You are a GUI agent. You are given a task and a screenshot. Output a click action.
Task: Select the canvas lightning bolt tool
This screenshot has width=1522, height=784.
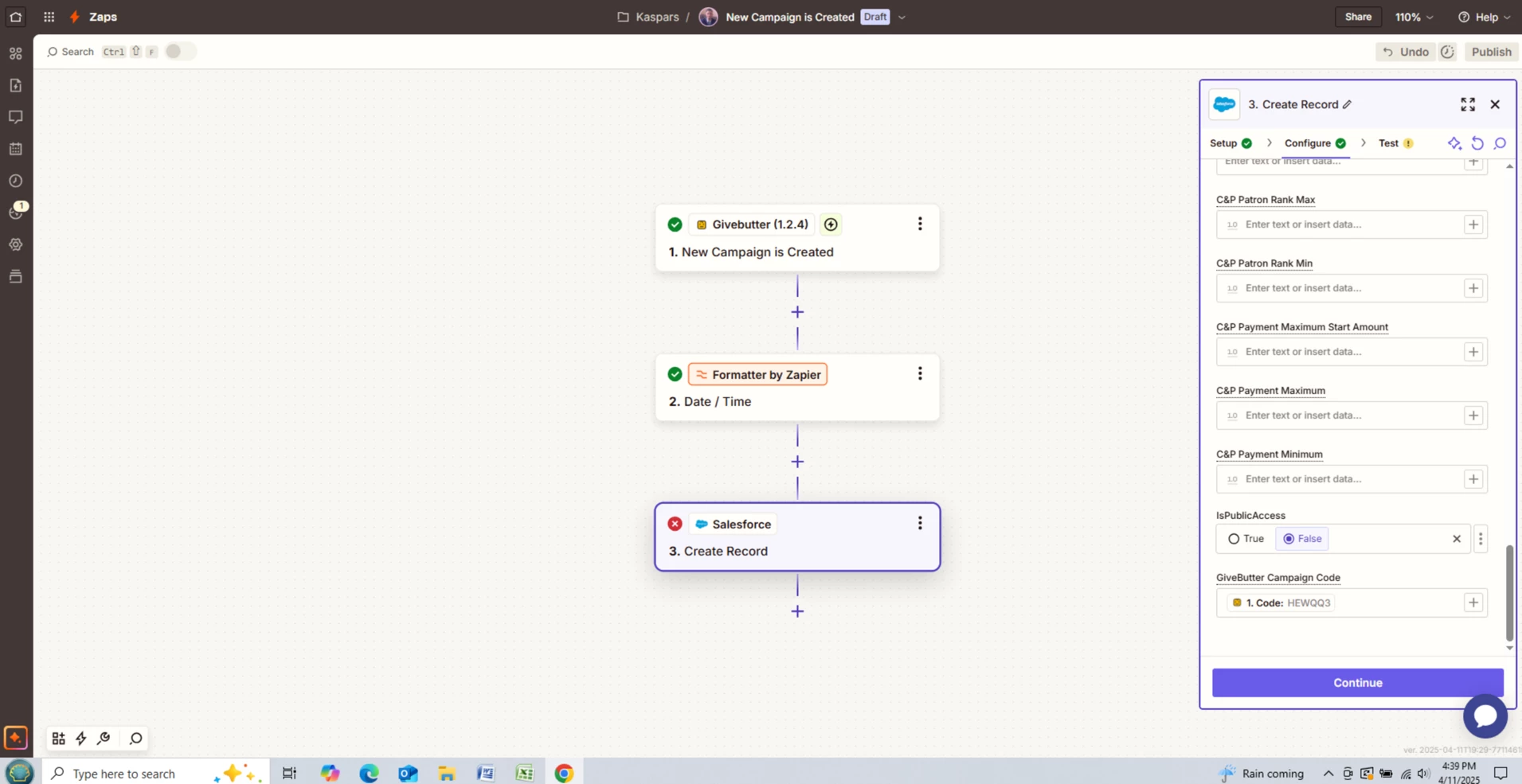(x=81, y=739)
